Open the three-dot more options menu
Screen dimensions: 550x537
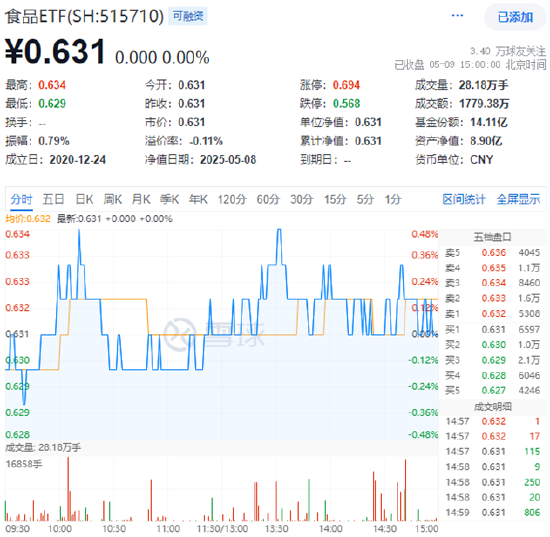pyautogui.click(x=457, y=16)
